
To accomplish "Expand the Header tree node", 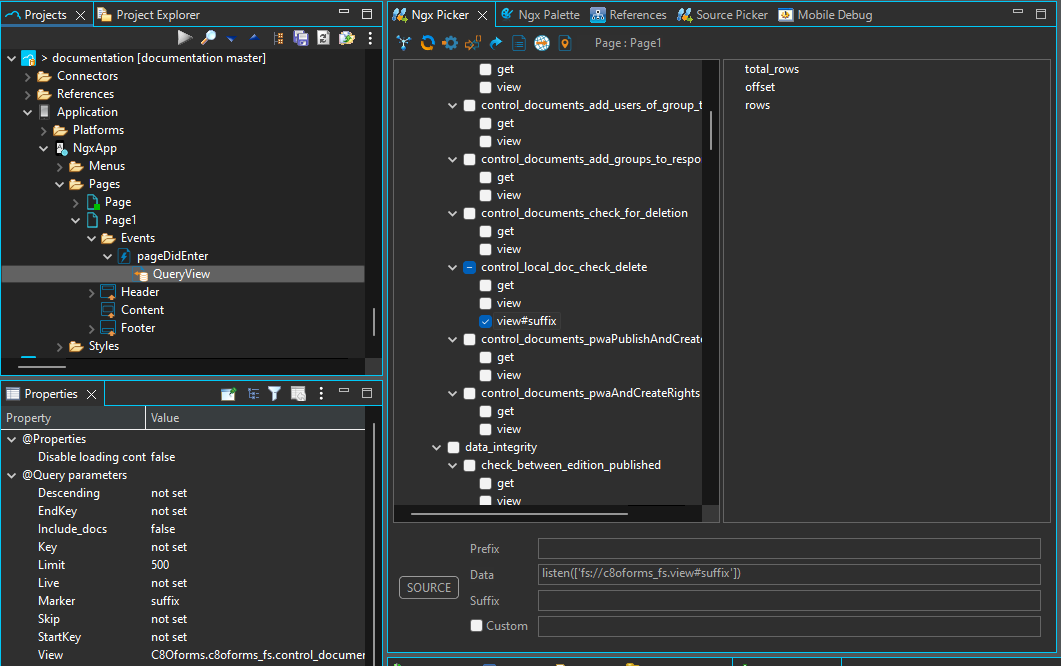I will 92,292.
